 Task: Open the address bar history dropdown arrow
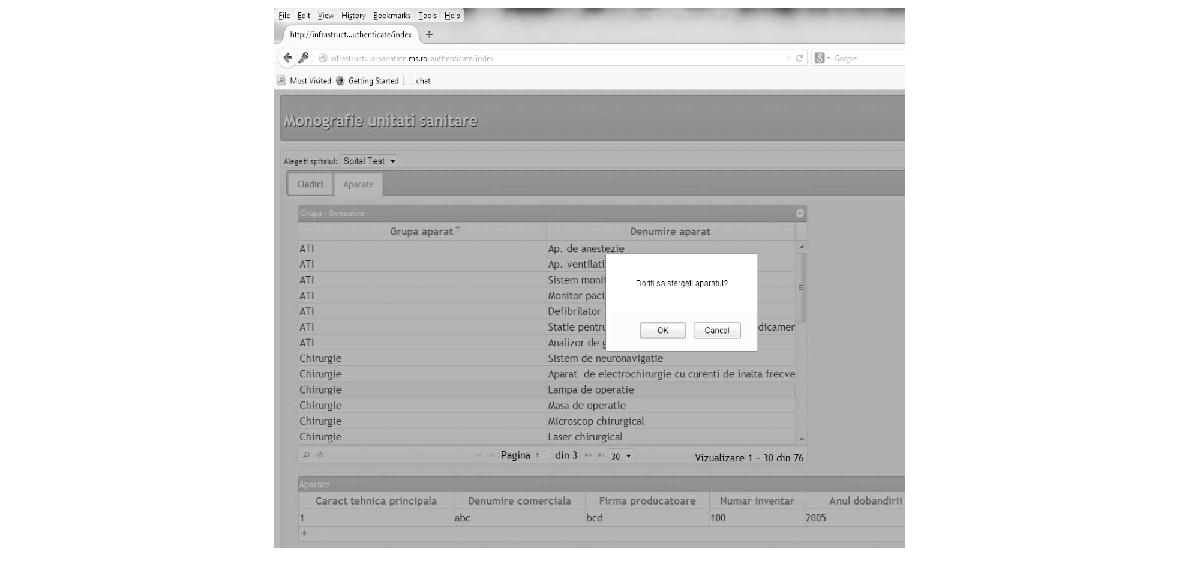pyautogui.click(x=789, y=58)
